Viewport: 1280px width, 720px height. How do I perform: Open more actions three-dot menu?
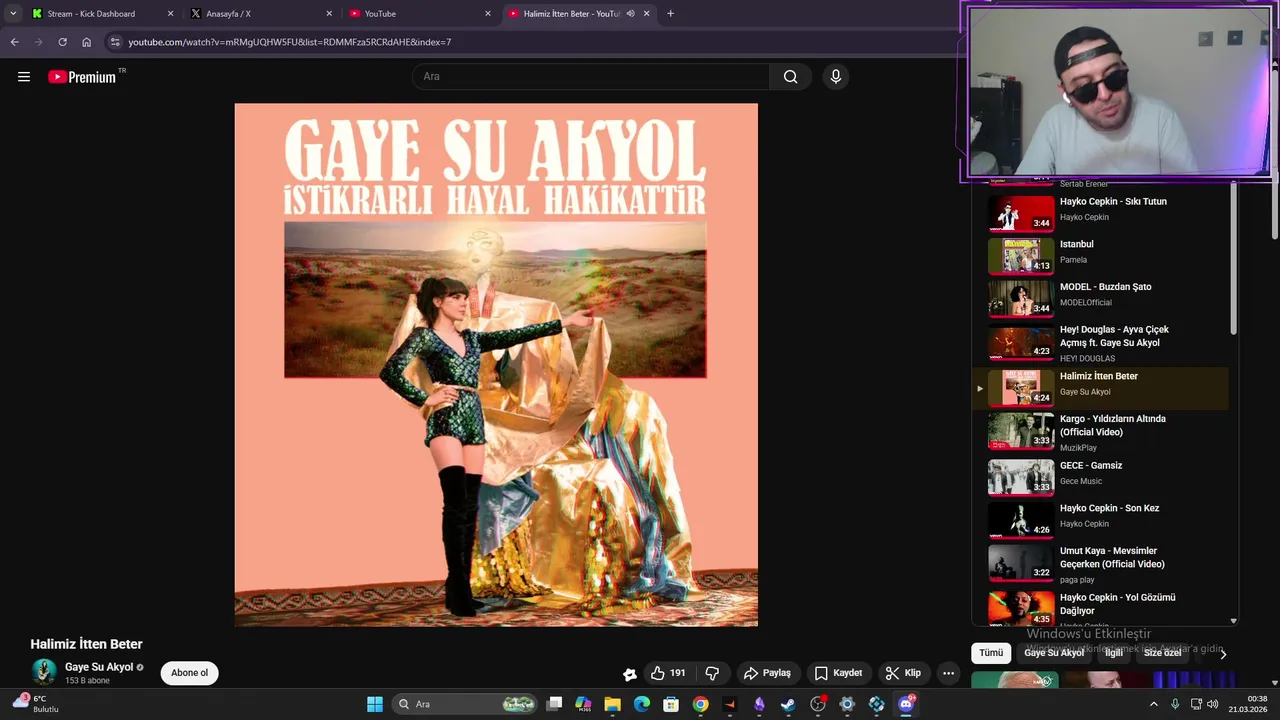[948, 673]
